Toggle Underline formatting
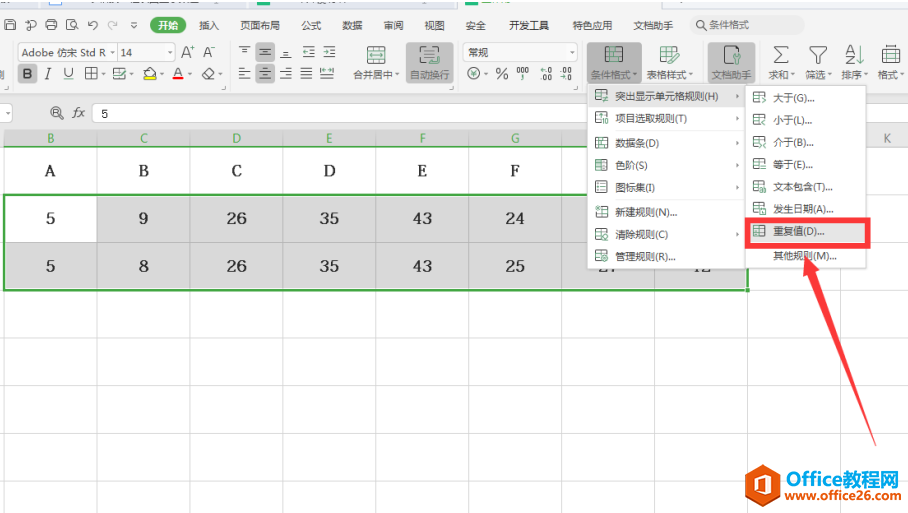Image resolution: width=908 pixels, height=513 pixels. (68, 74)
